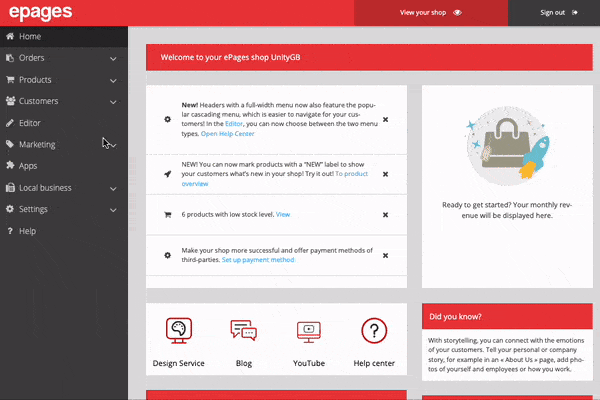Image resolution: width=600 pixels, height=400 pixels.
Task: Dismiss the payment methods notice
Action: pyautogui.click(x=385, y=255)
